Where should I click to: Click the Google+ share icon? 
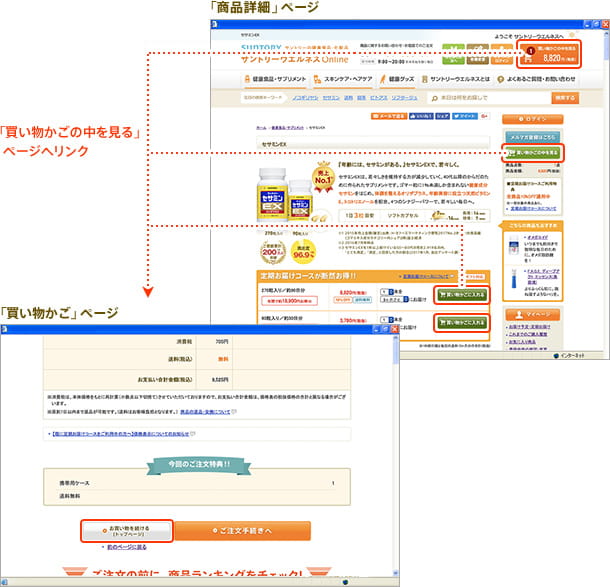coord(484,116)
